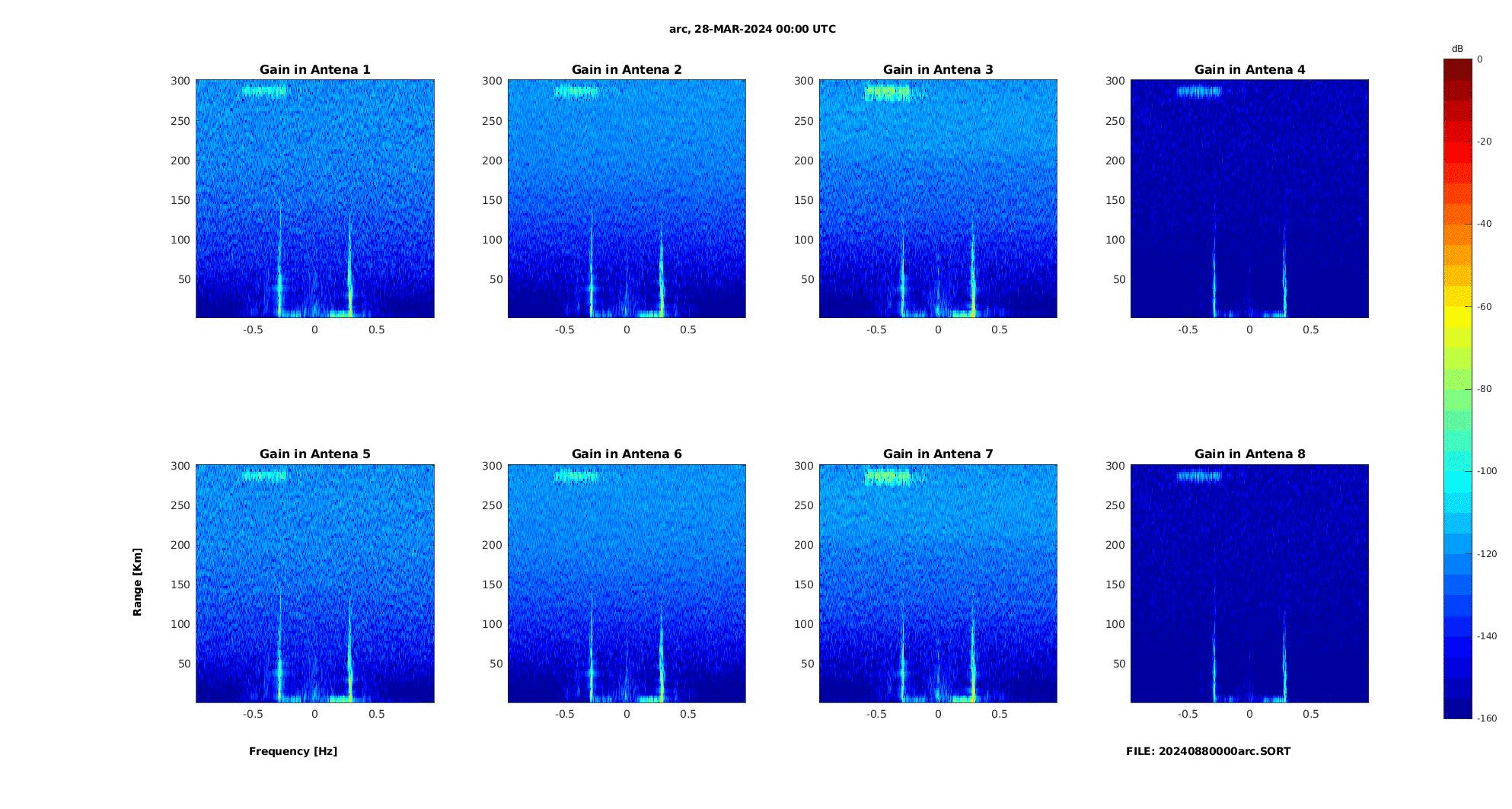Click the Gain in Antena 3 title
Screen dimensions: 1512x809
click(938, 70)
